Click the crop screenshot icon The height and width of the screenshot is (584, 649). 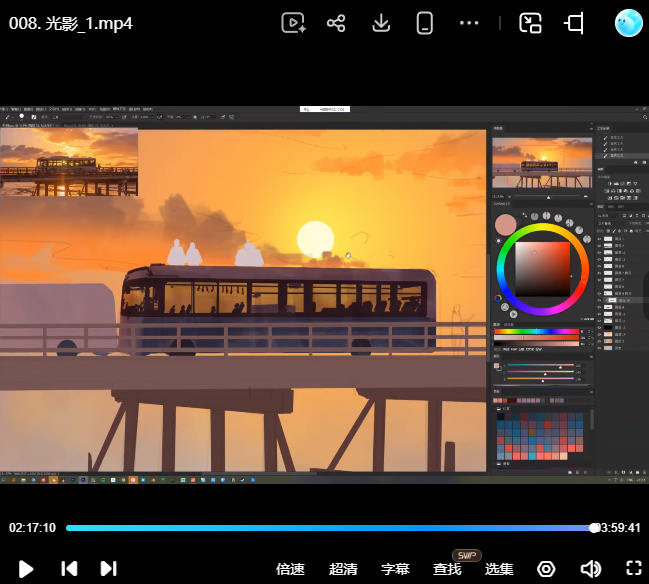pos(574,23)
